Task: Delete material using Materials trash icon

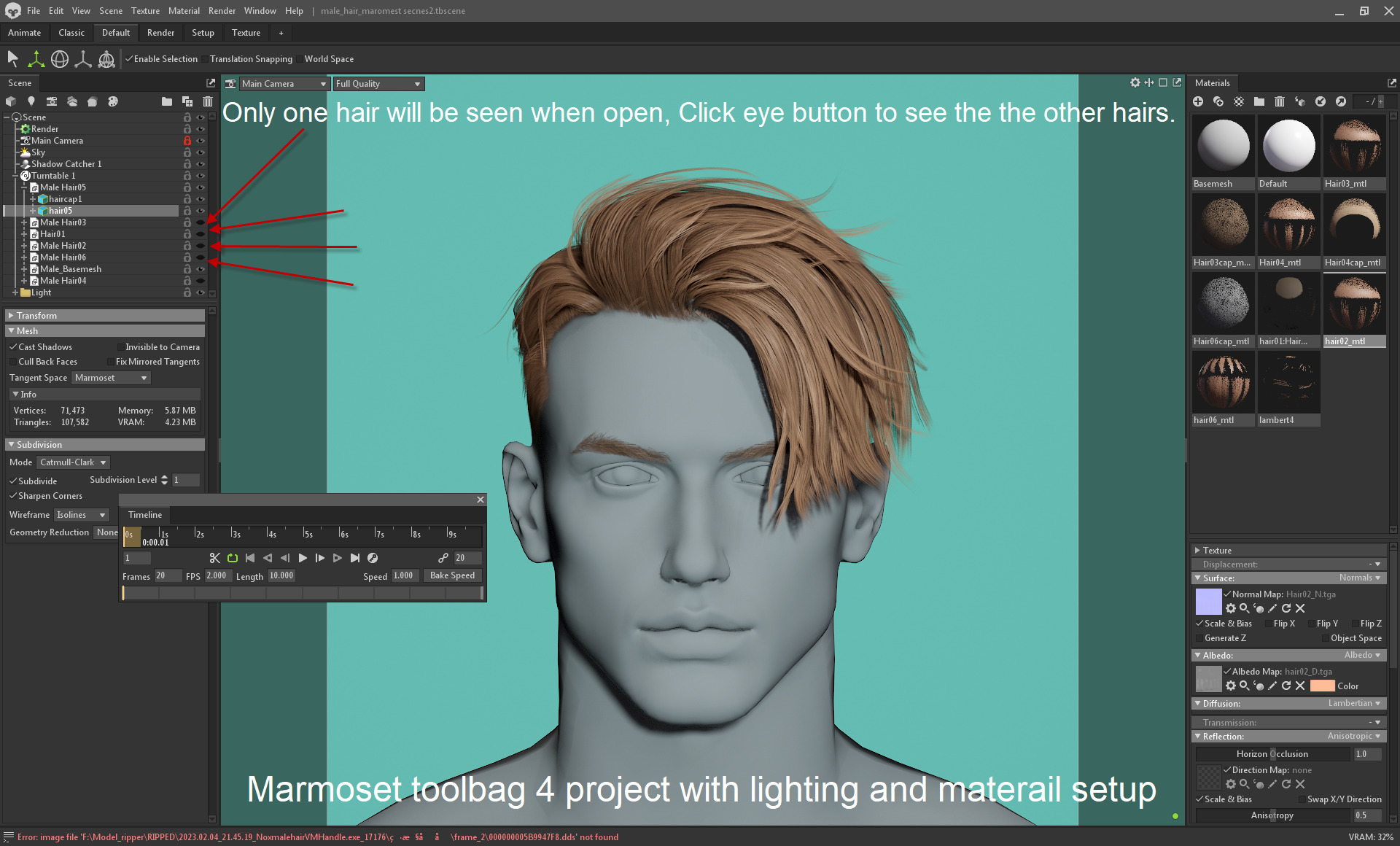Action: point(1280,101)
